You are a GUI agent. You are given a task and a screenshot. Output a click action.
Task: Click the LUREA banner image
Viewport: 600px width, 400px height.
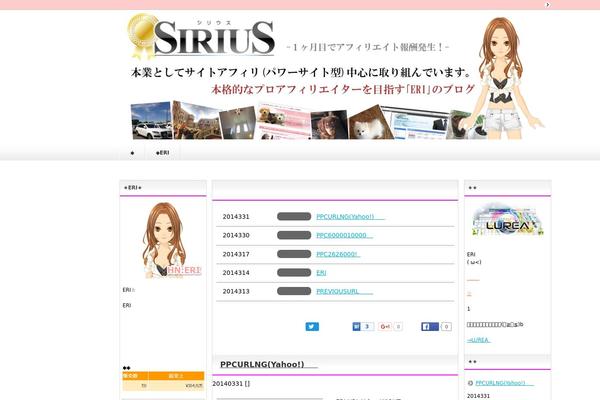tap(507, 221)
